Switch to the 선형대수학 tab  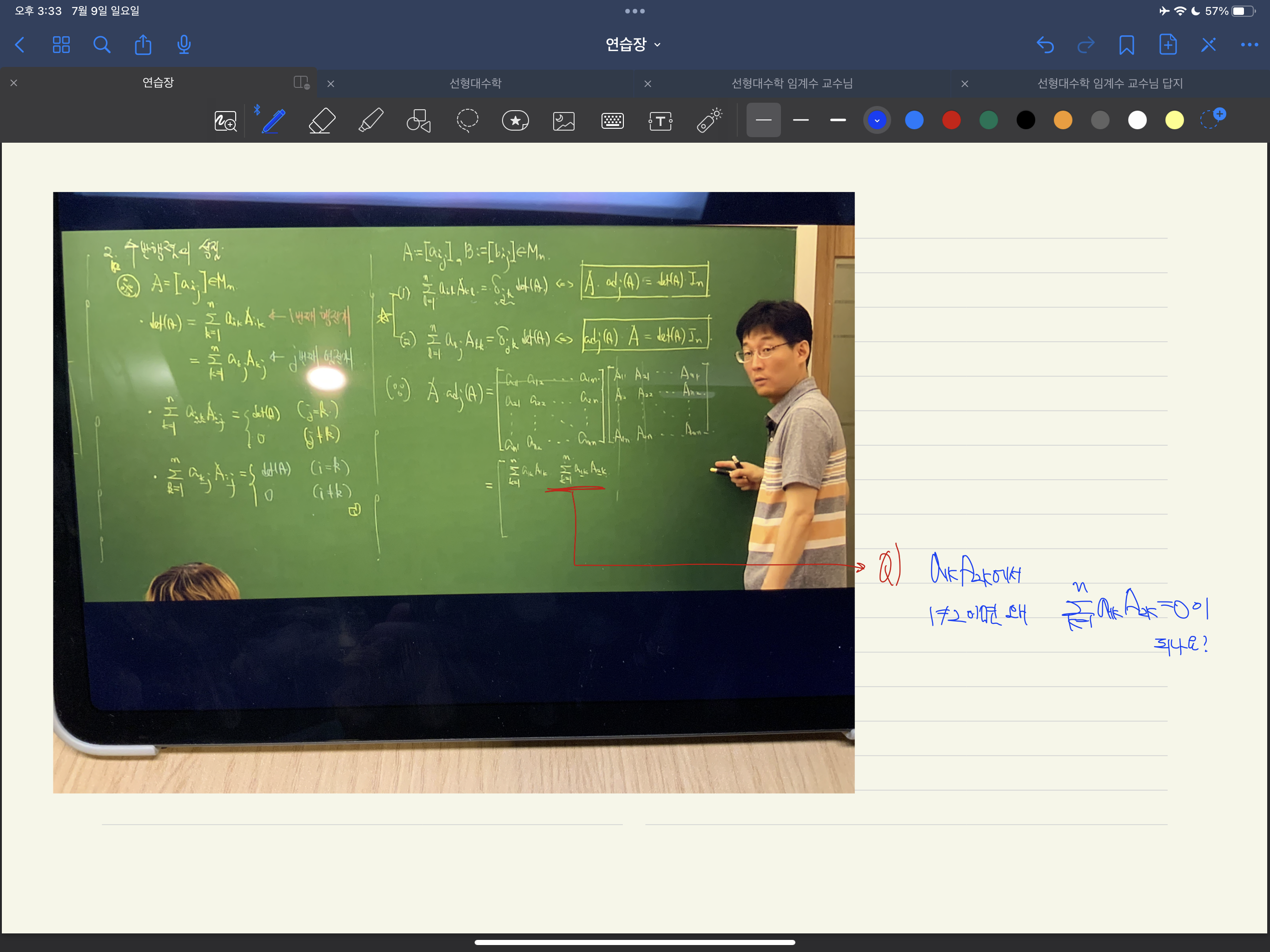(476, 83)
